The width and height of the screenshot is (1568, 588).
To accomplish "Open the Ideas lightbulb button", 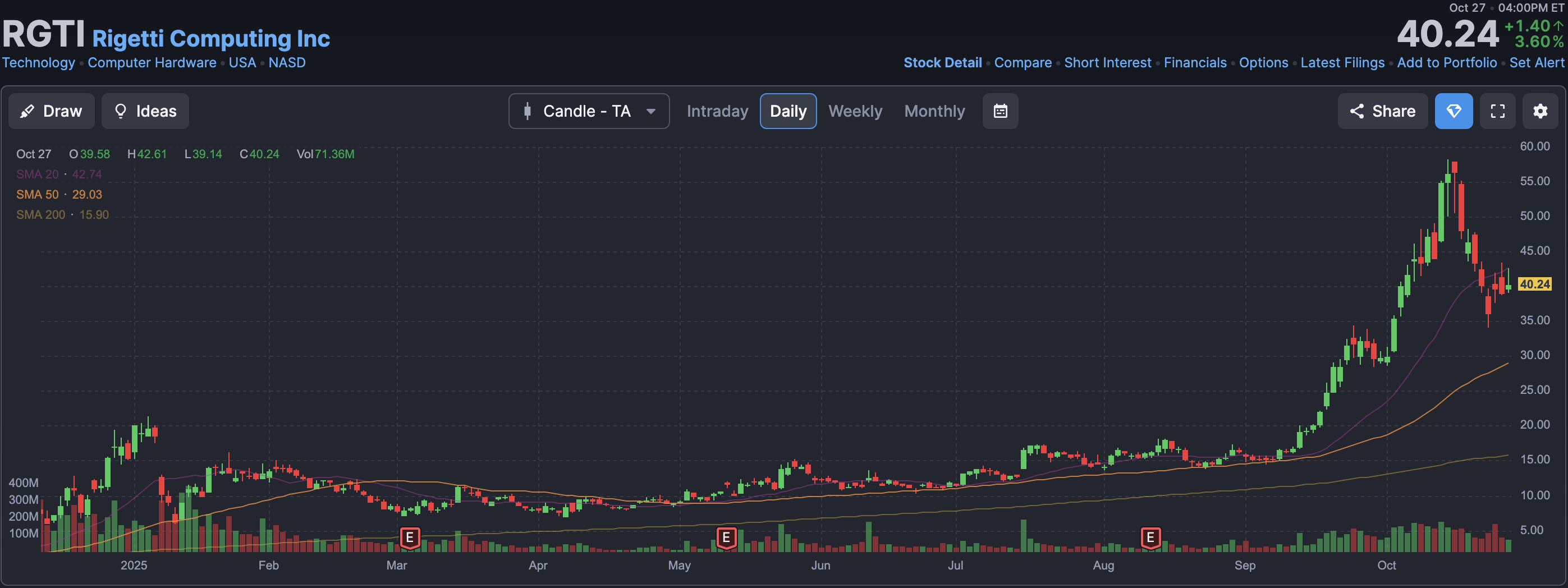I will (x=145, y=111).
